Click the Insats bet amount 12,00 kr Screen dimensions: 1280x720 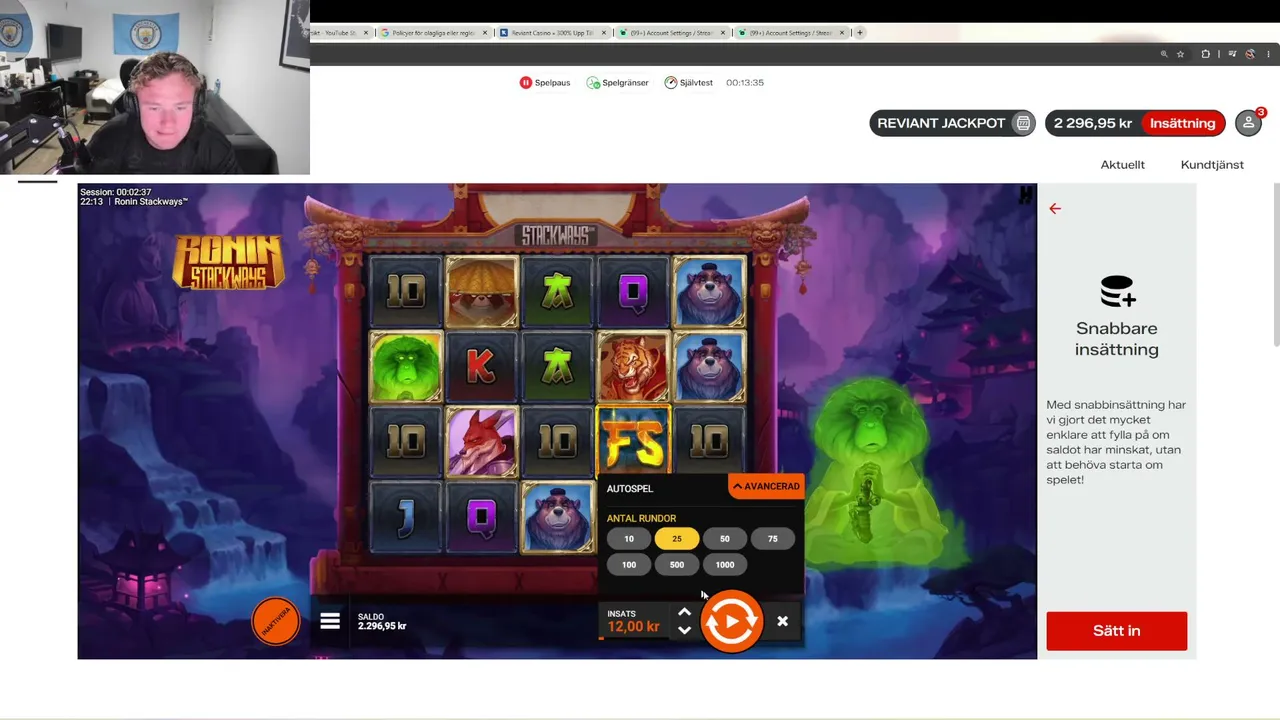(x=633, y=627)
